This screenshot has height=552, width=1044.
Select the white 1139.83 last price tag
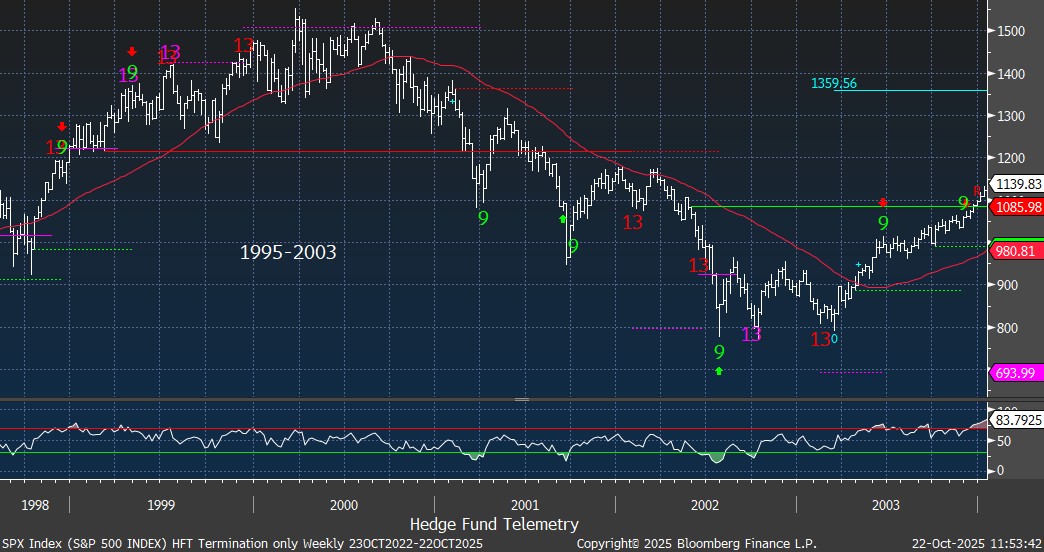1019,185
